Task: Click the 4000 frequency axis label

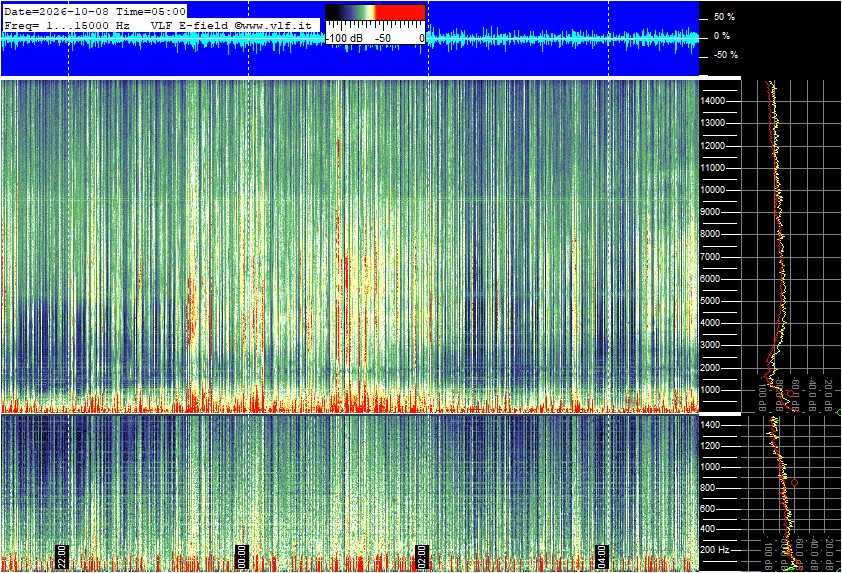Action: [710, 323]
